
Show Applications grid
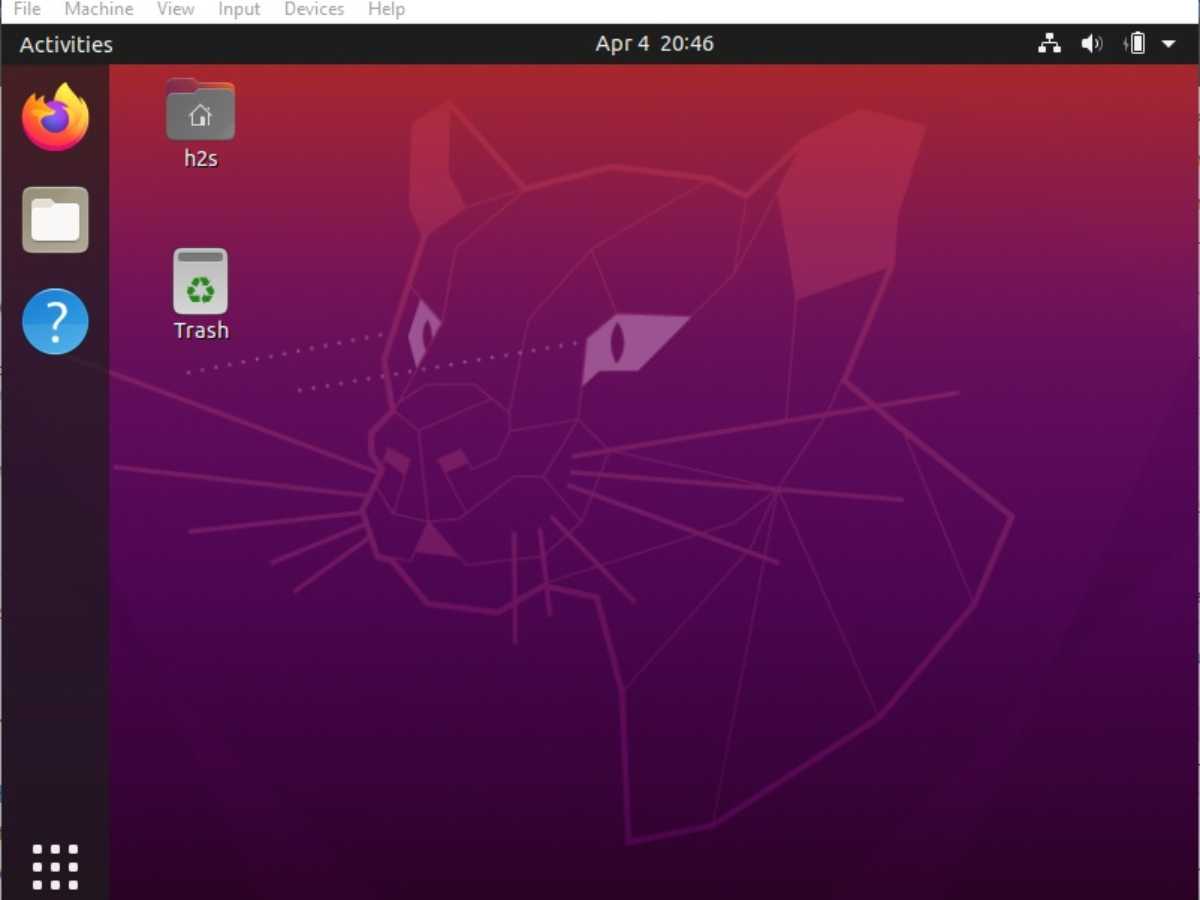point(55,866)
